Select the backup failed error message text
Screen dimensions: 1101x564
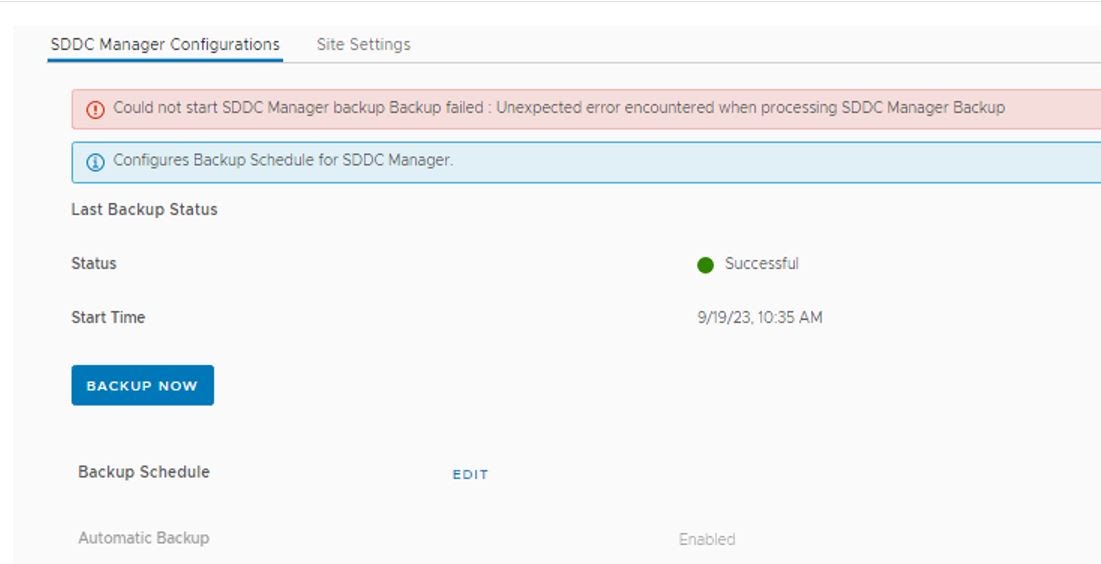click(x=559, y=108)
